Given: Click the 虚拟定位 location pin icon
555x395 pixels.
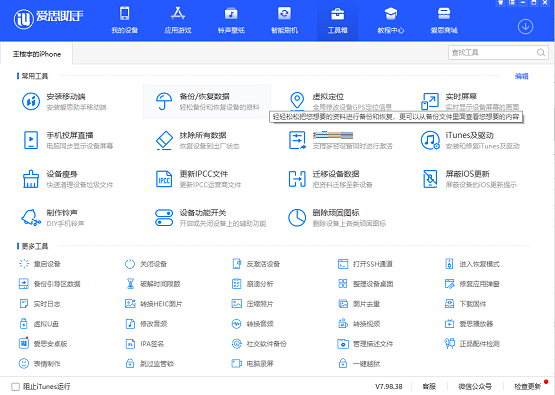Looking at the screenshot, I should click(297, 101).
